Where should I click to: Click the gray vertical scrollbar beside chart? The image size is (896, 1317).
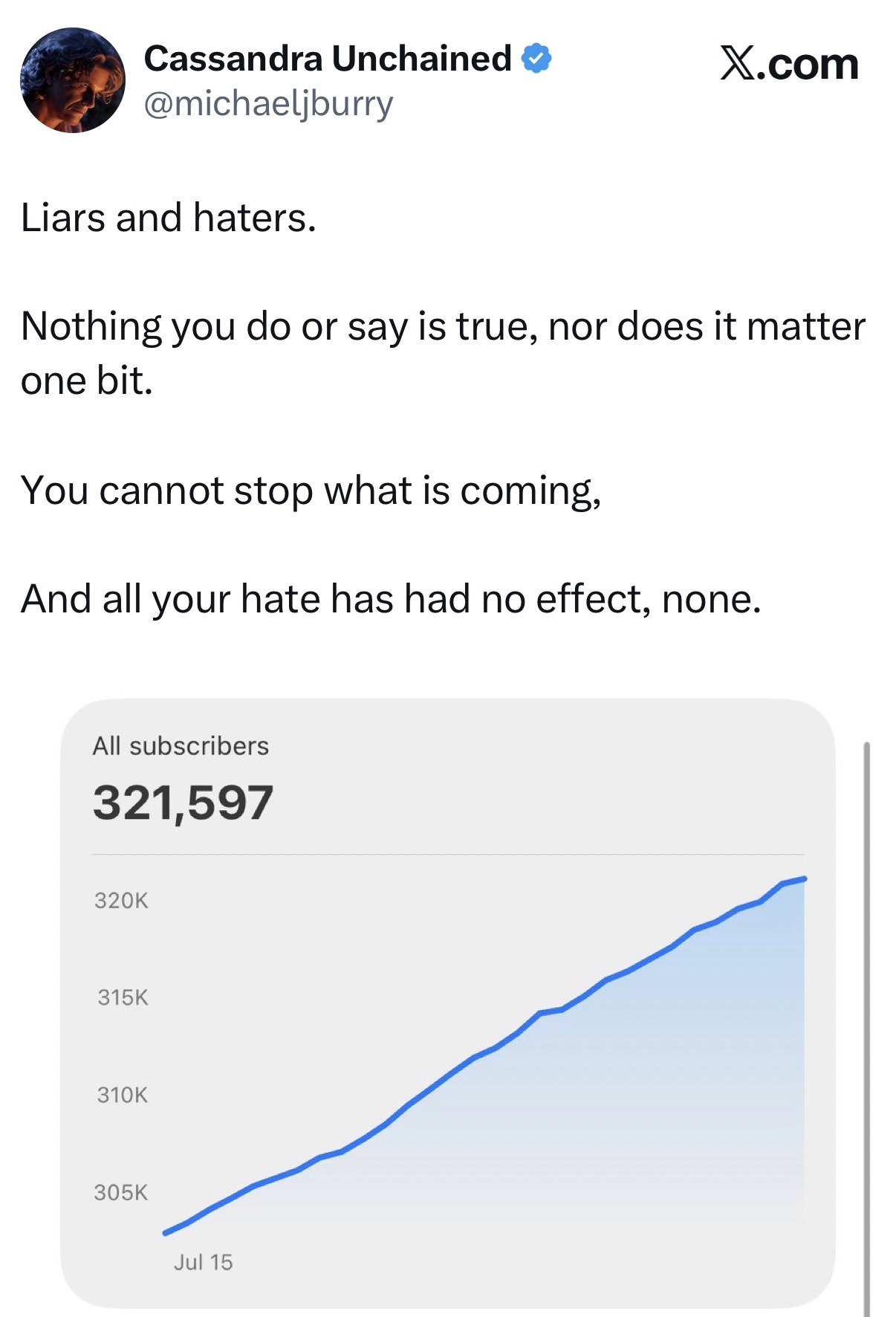pos(866,1029)
